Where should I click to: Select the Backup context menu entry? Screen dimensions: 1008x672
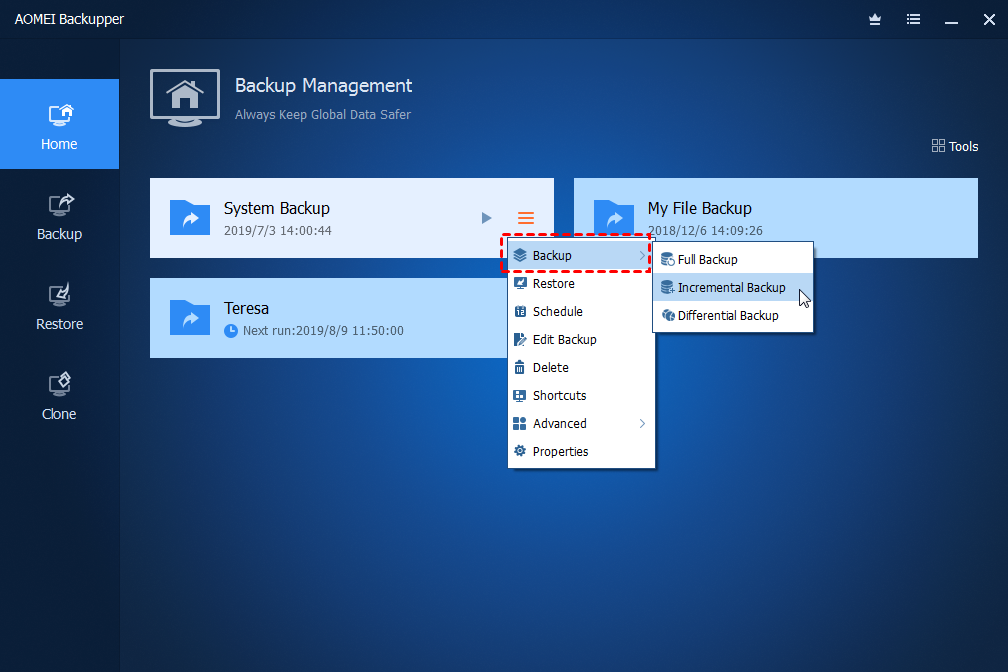tap(580, 255)
